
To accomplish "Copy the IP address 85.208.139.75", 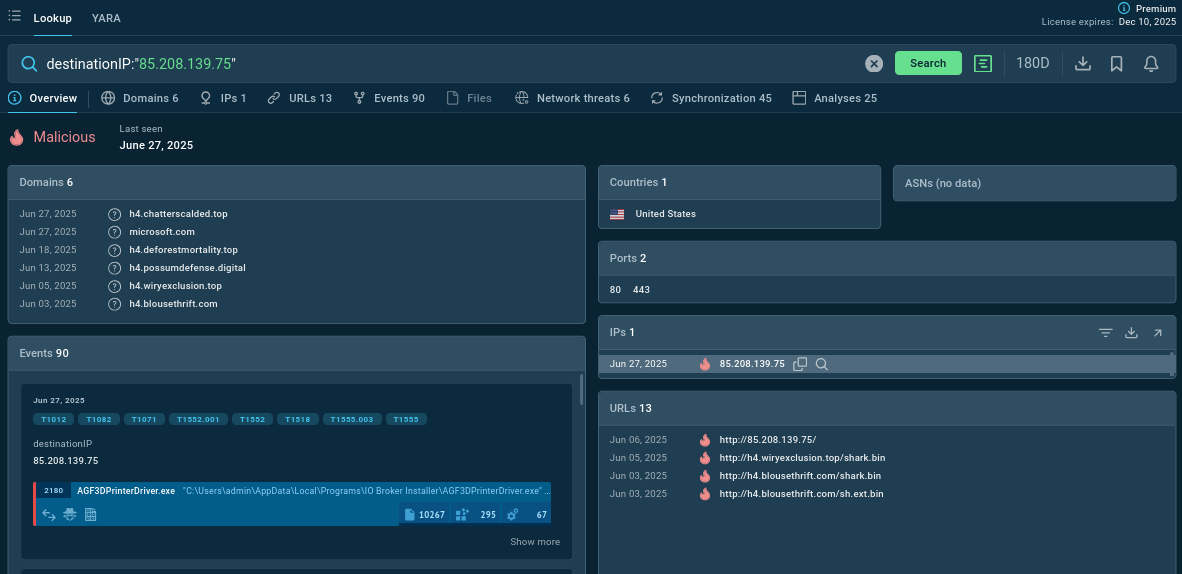I will pyautogui.click(x=800, y=364).
